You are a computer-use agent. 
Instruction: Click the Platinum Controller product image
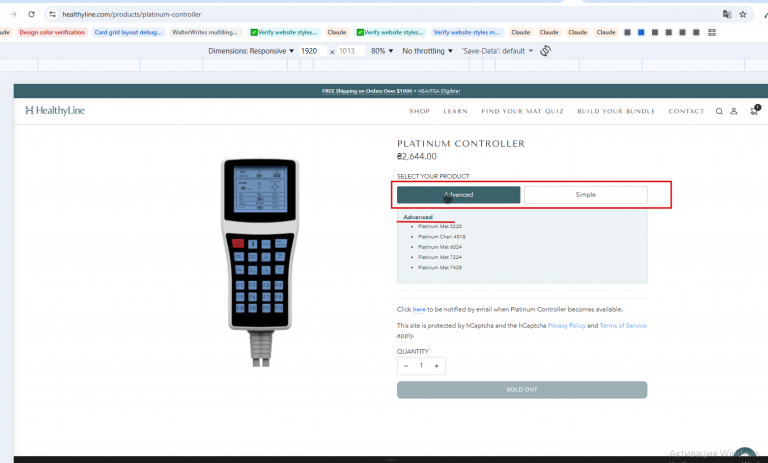[x=261, y=262]
